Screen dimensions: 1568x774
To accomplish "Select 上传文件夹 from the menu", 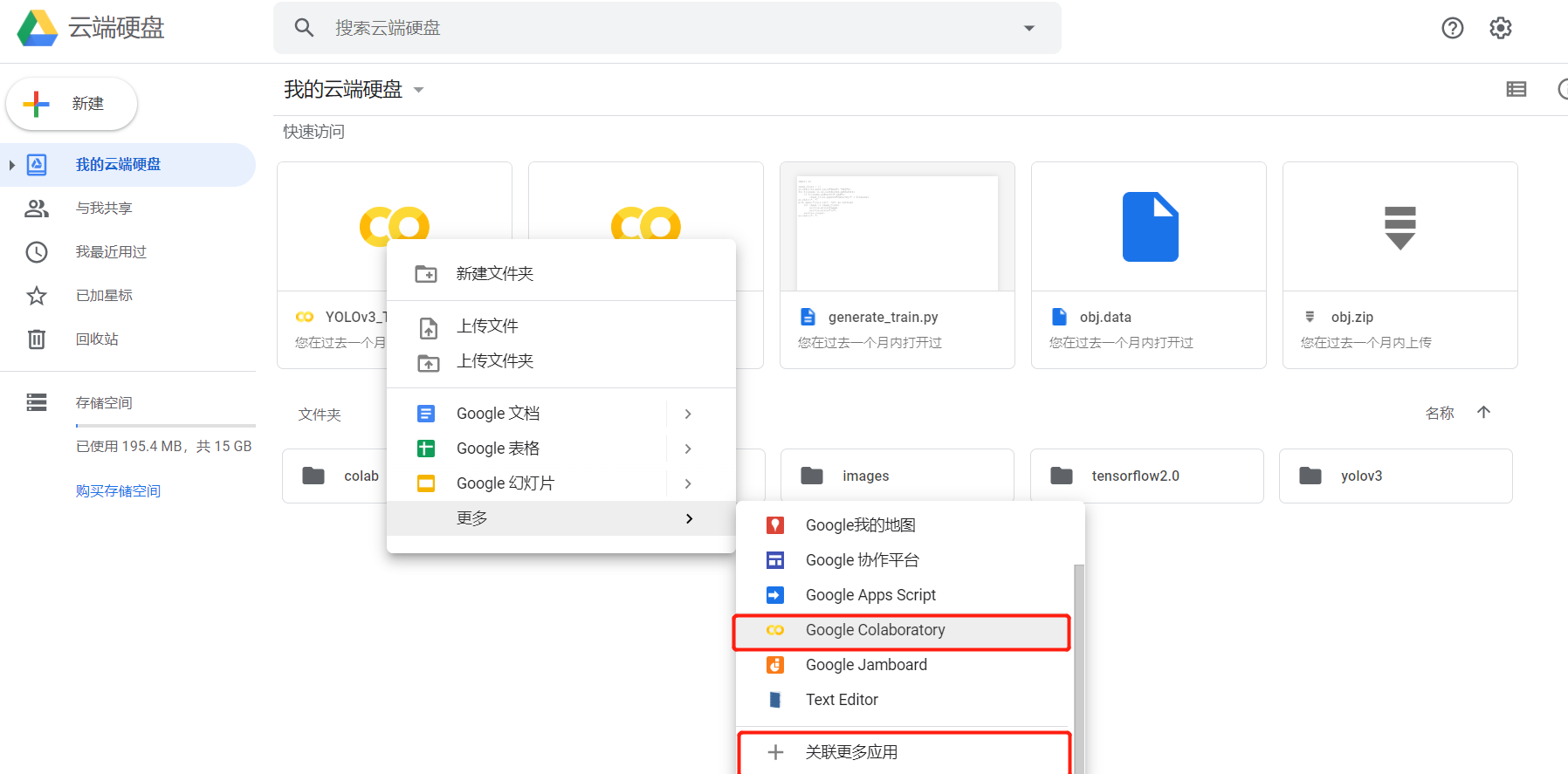I will [x=561, y=361].
